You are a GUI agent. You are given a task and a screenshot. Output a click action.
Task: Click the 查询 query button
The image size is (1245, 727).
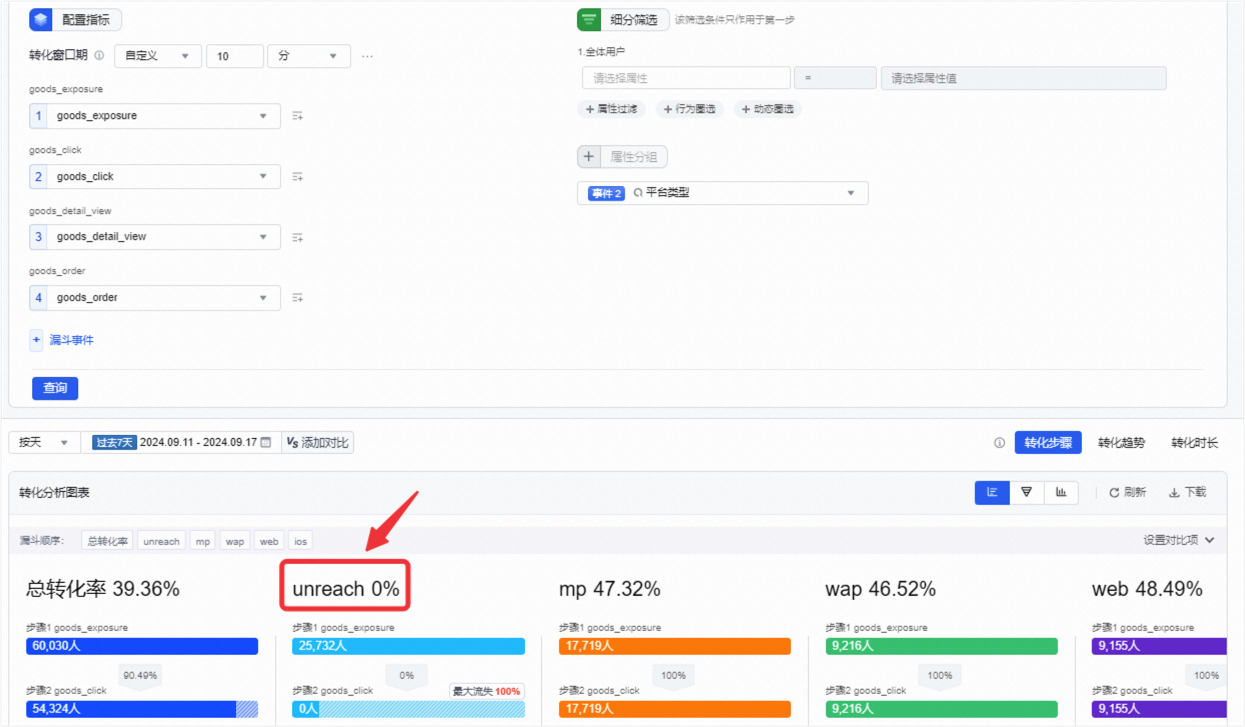coord(55,388)
